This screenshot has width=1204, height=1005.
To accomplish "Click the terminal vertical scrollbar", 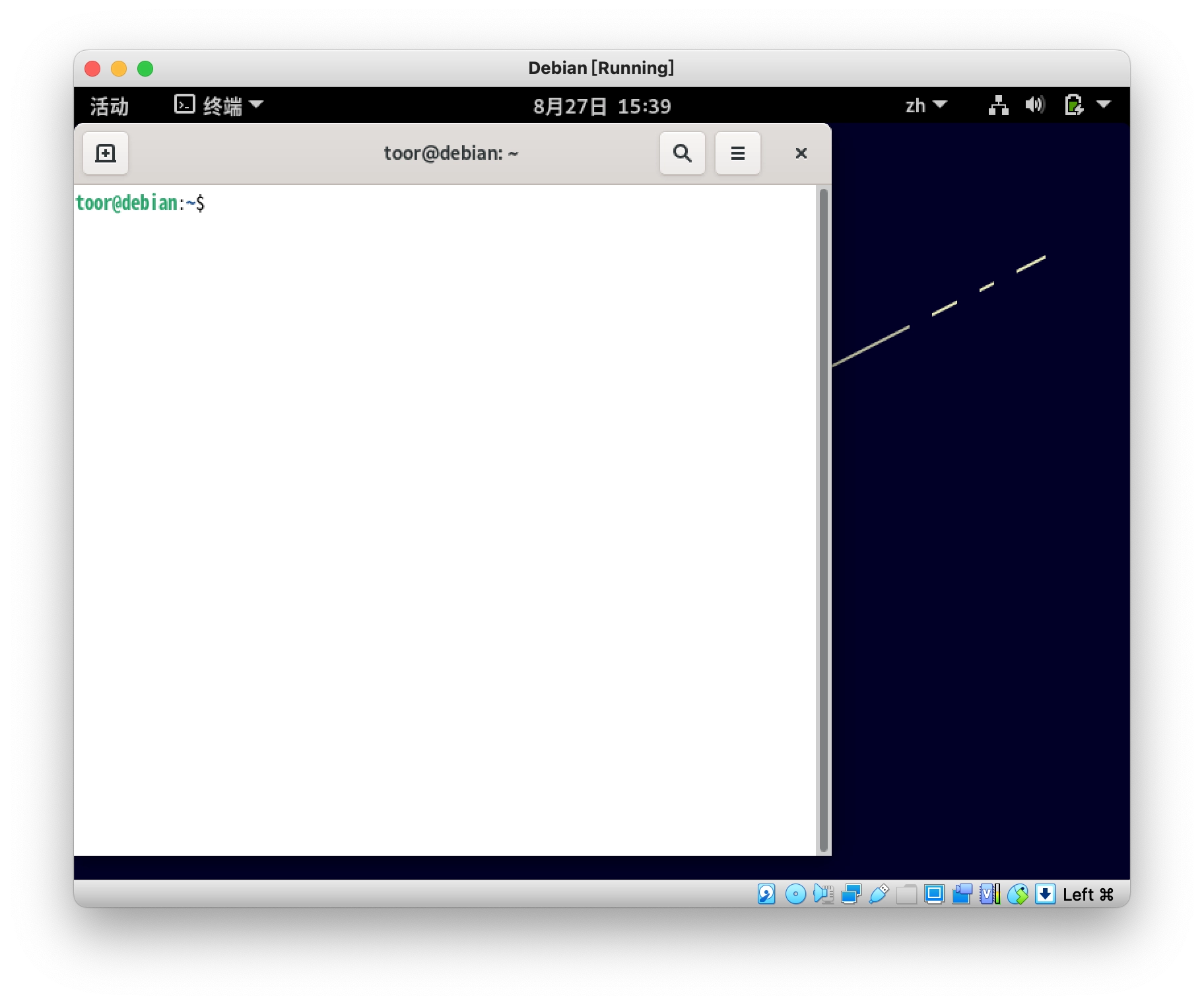I will [x=823, y=520].
